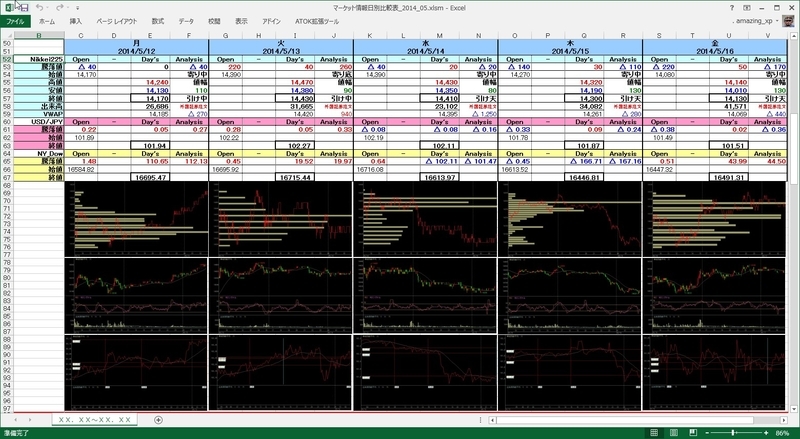The width and height of the screenshot is (800, 439).
Task: Click the zoom in plus button
Action: click(766, 433)
